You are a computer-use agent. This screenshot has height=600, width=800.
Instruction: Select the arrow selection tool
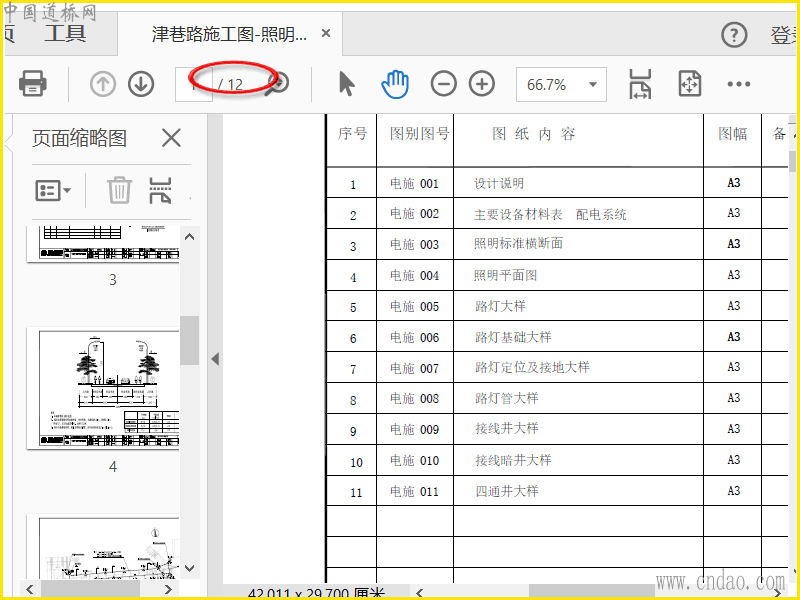346,84
